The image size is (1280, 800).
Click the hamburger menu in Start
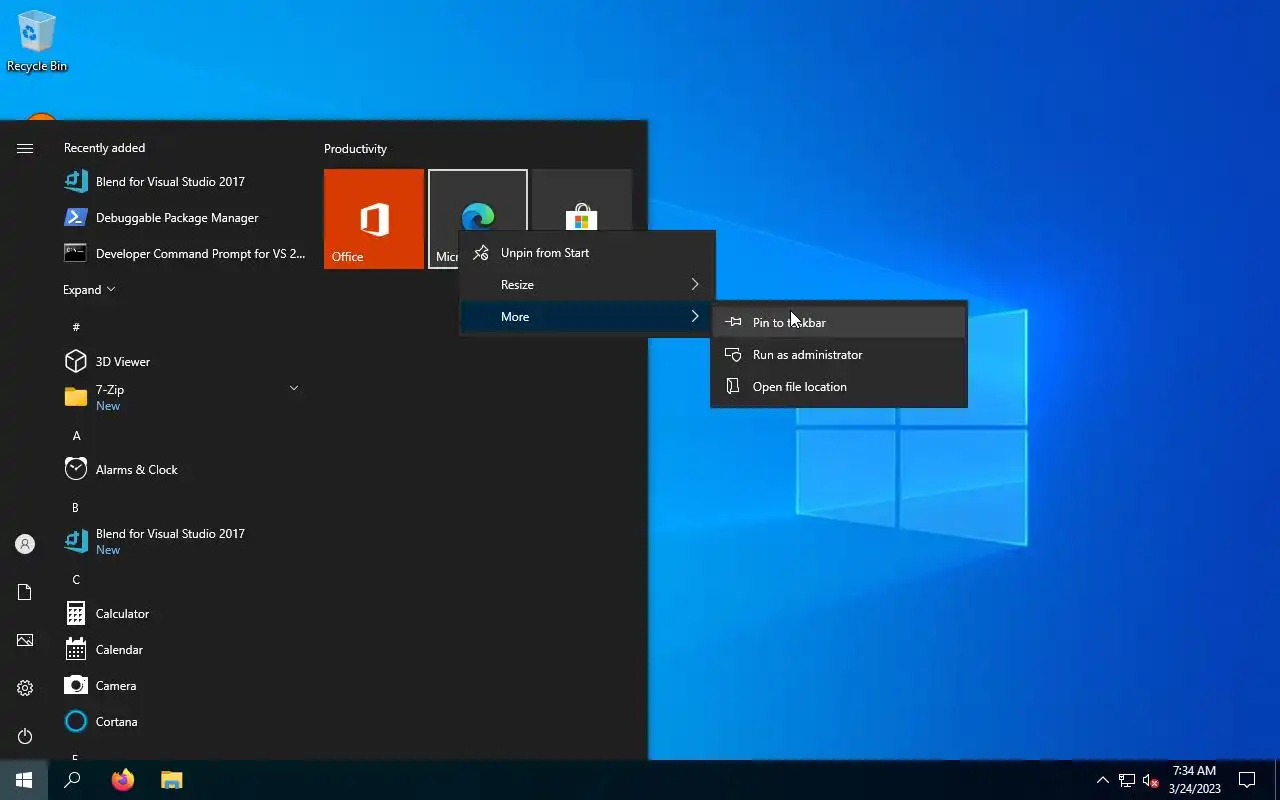pos(25,148)
